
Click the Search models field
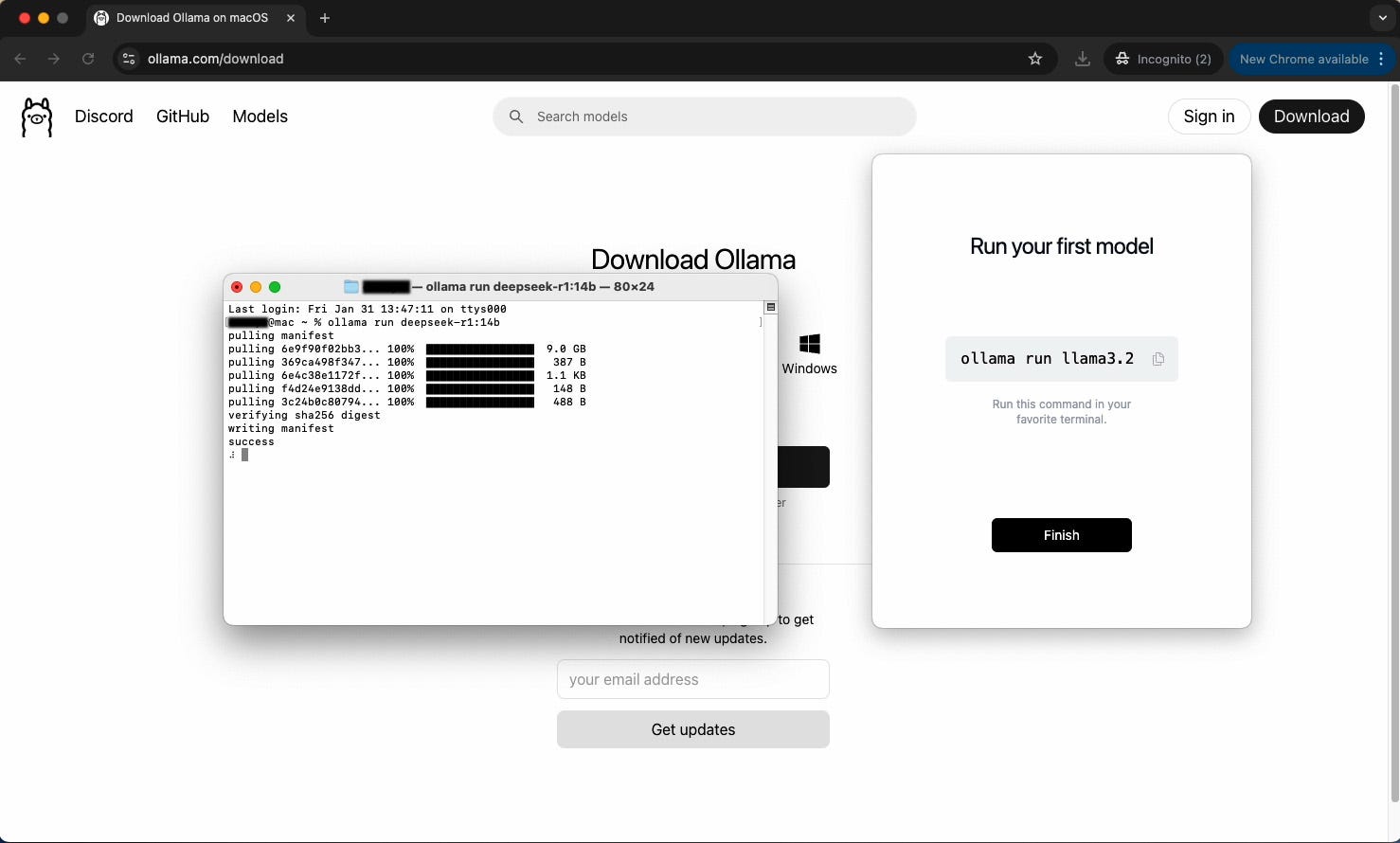[704, 117]
